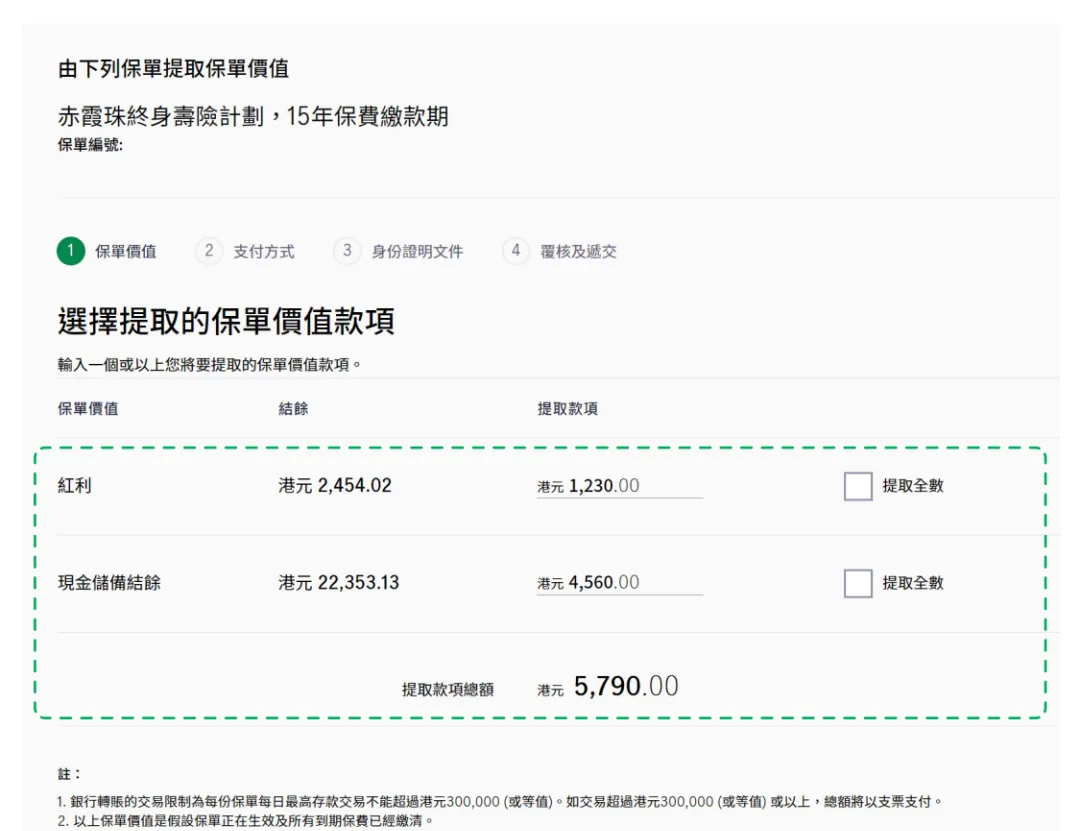Click the 保單編號: label
Viewport: 1080px width, 831px height.
tap(90, 145)
